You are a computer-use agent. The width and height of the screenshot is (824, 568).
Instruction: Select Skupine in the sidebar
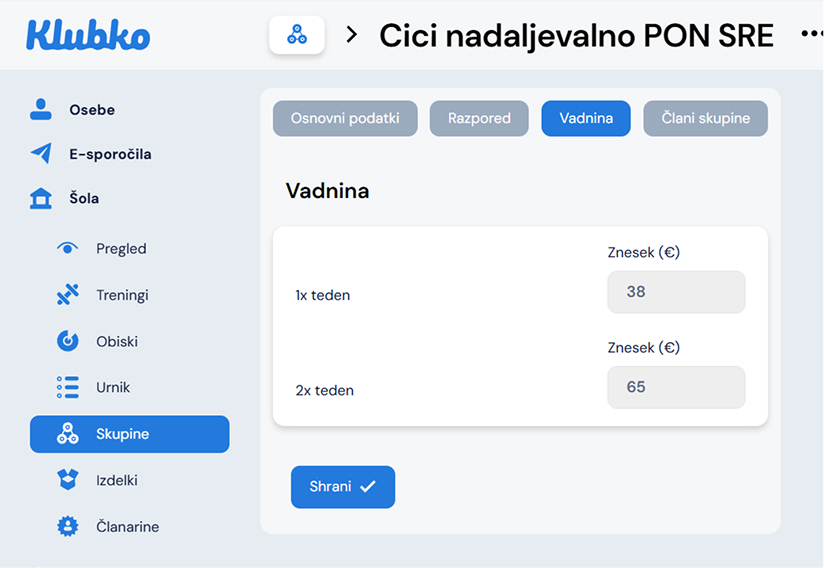(x=130, y=434)
